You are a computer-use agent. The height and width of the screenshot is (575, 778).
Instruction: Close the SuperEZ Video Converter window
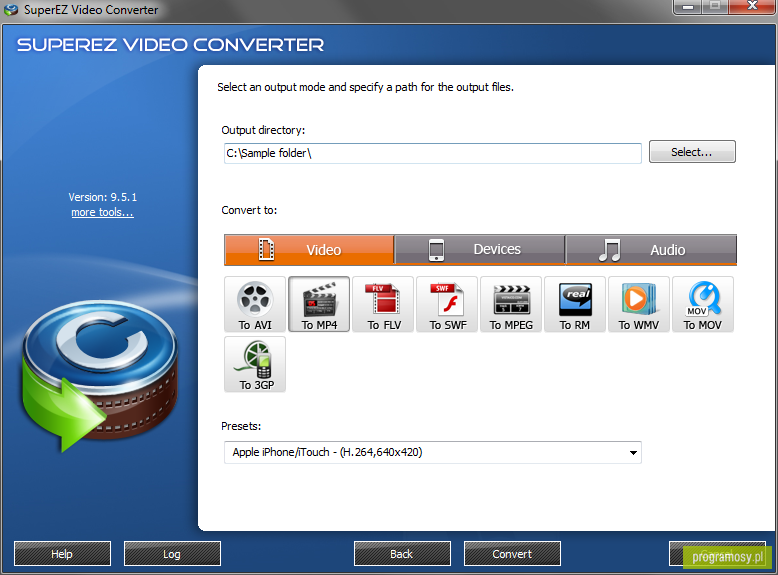point(752,6)
